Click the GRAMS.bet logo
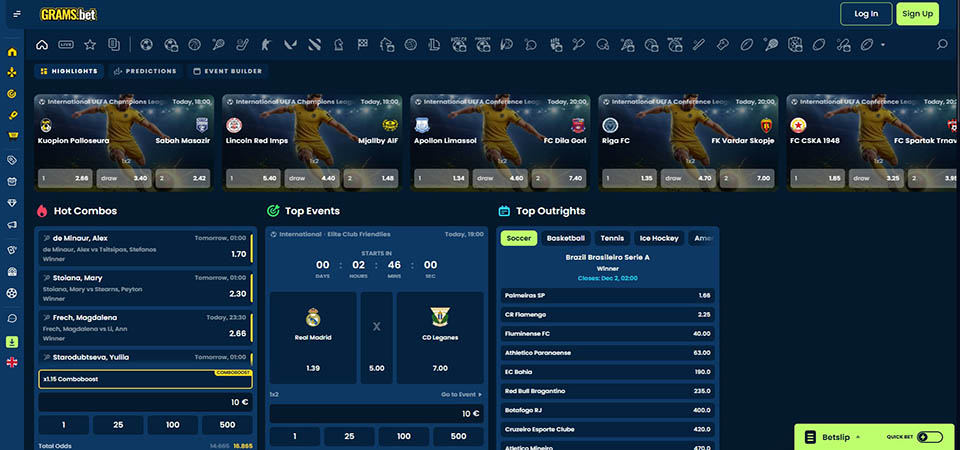The width and height of the screenshot is (960, 450). [x=69, y=14]
